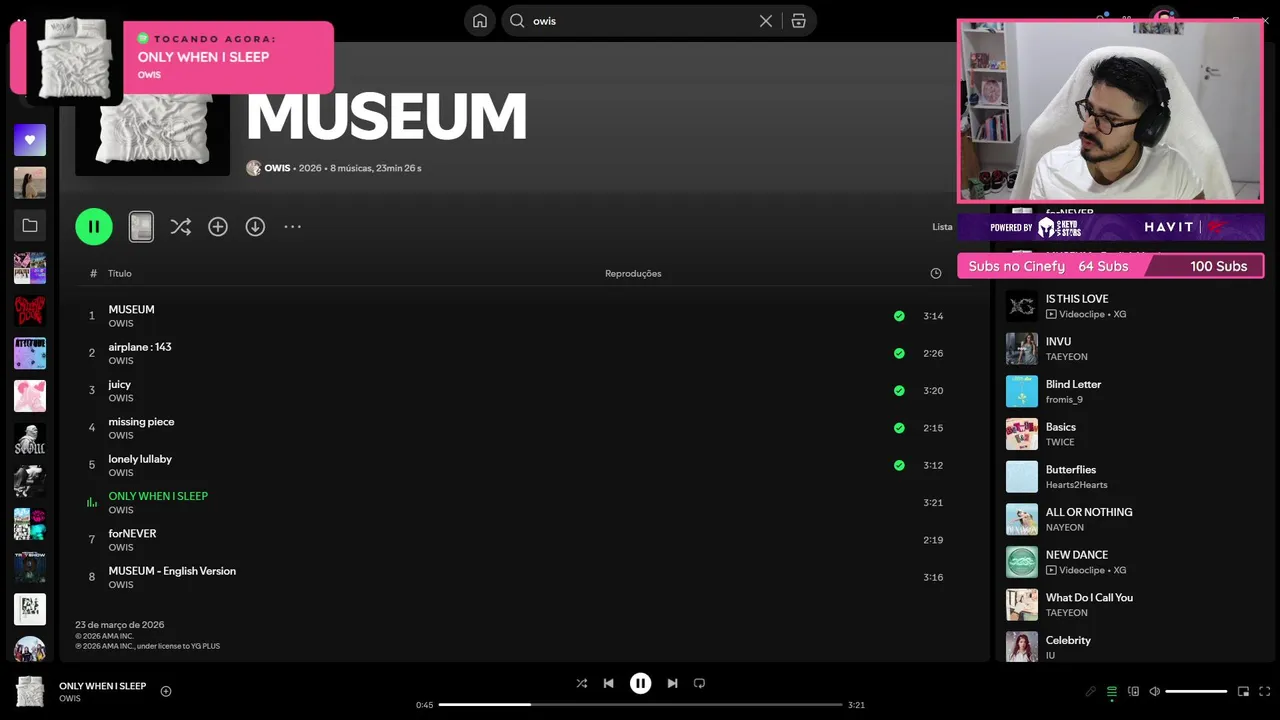This screenshot has width=1280, height=720.
Task: Toggle shuffle in the bottom player controls
Action: pyautogui.click(x=582, y=683)
